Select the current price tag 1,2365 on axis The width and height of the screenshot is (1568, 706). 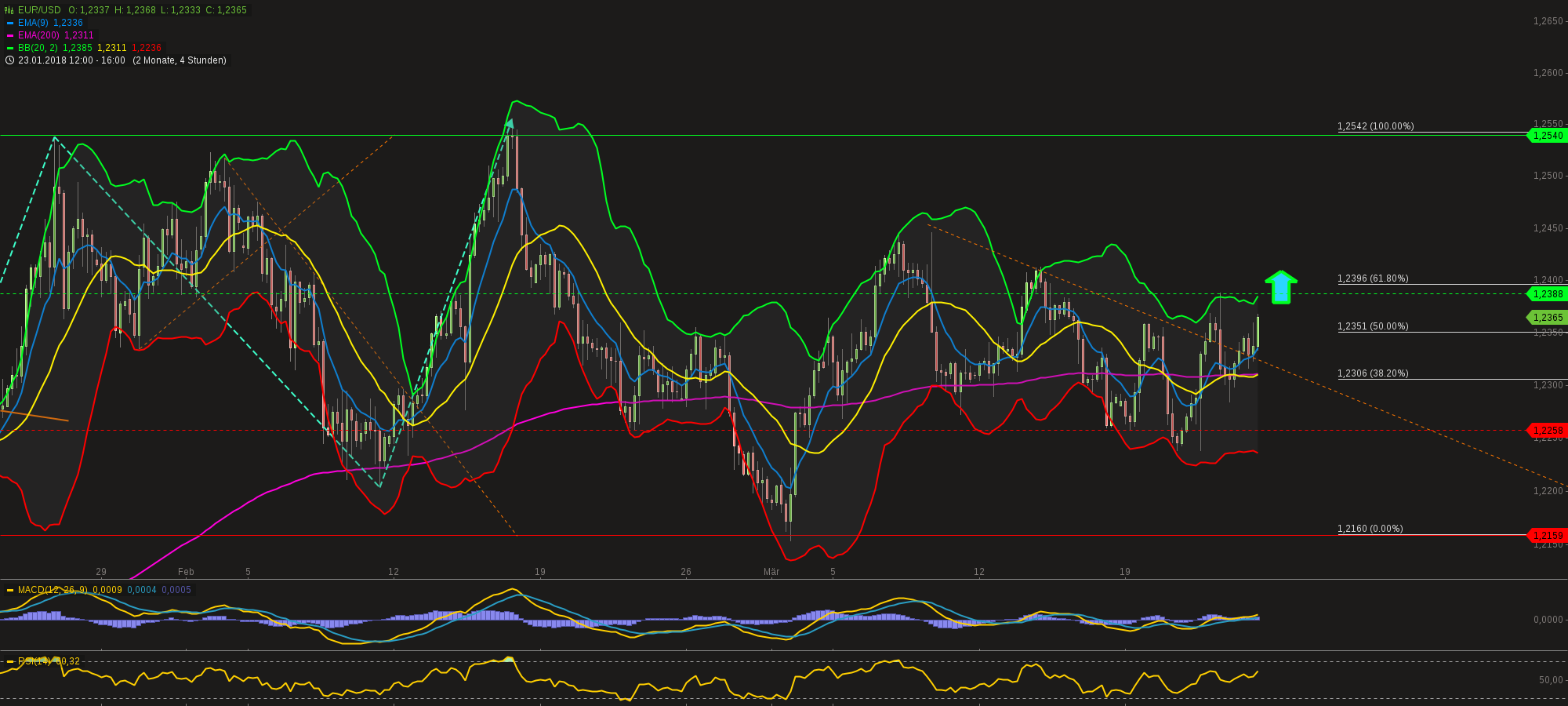click(1546, 318)
